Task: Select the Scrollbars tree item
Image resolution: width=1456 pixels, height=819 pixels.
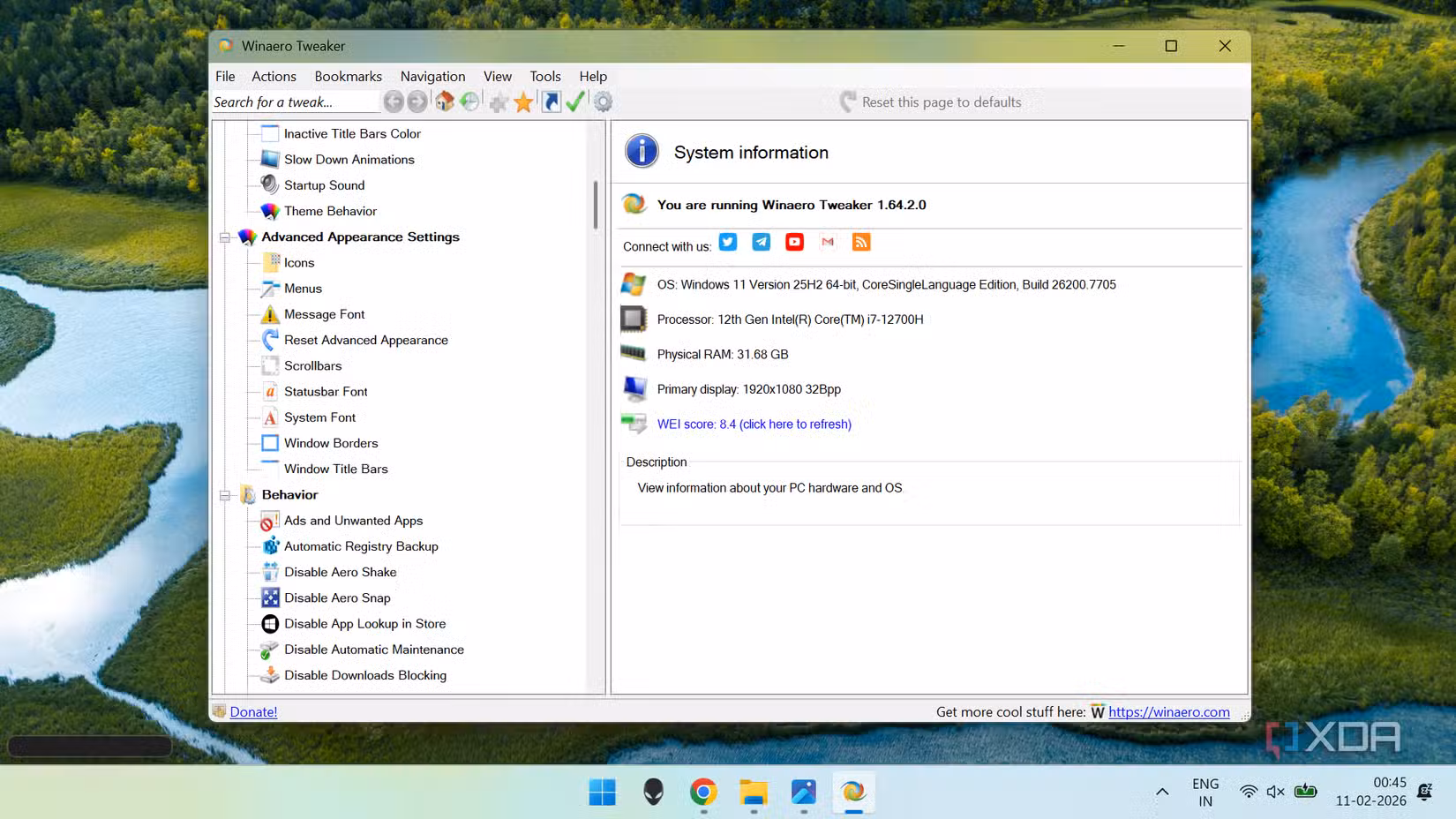Action: (312, 365)
